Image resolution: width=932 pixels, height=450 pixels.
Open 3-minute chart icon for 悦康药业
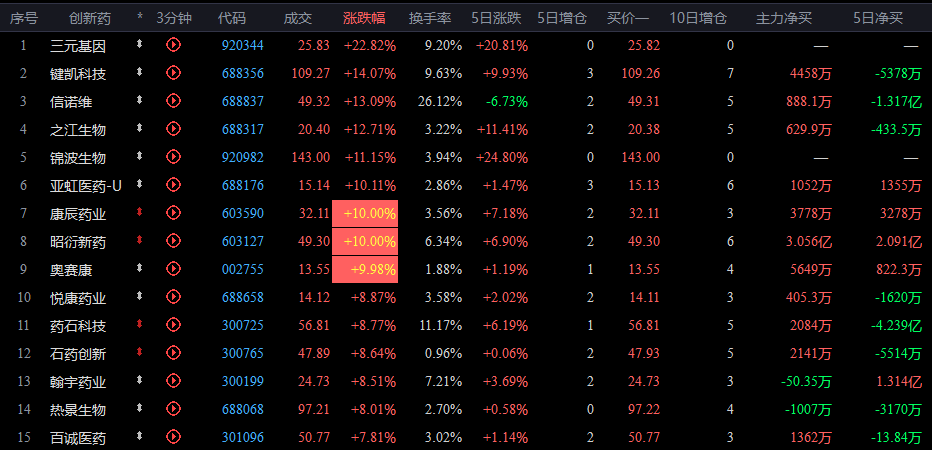173,296
